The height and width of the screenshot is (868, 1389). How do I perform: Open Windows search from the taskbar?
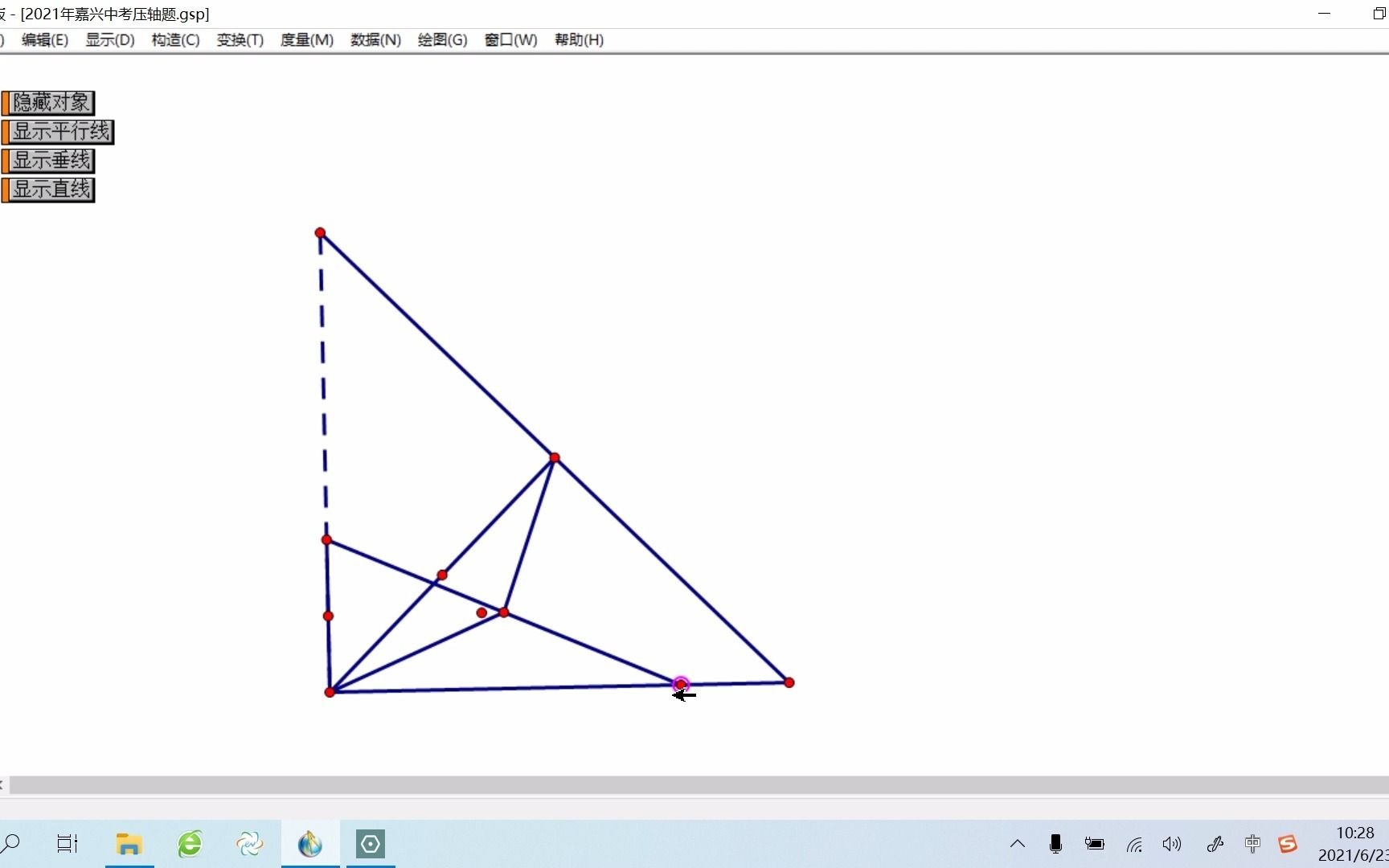point(11,844)
